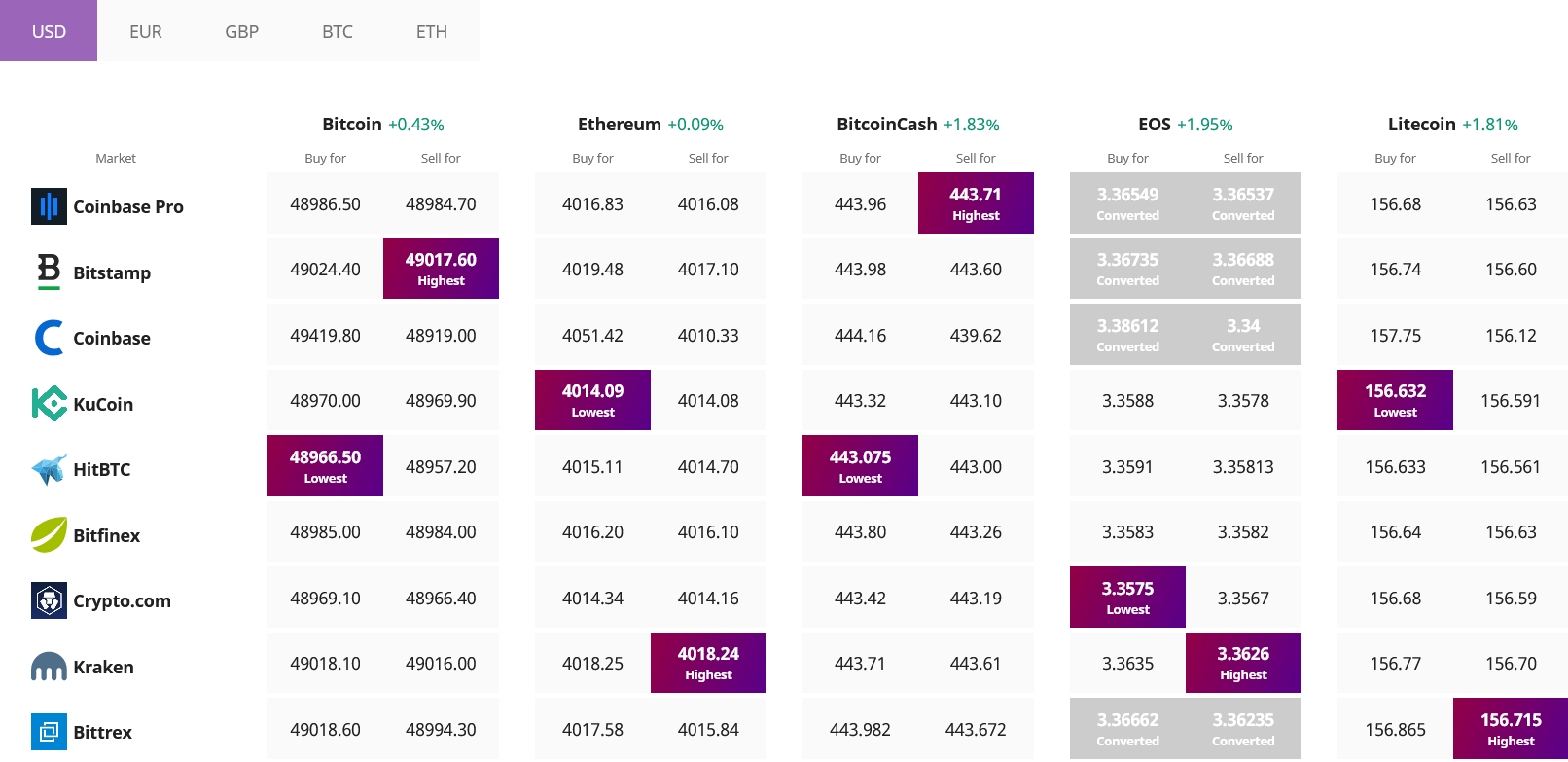Select HitBTC's lowest BitcoinCash buy 443.075
This screenshot has height=762, width=1568.
pyautogui.click(x=860, y=465)
